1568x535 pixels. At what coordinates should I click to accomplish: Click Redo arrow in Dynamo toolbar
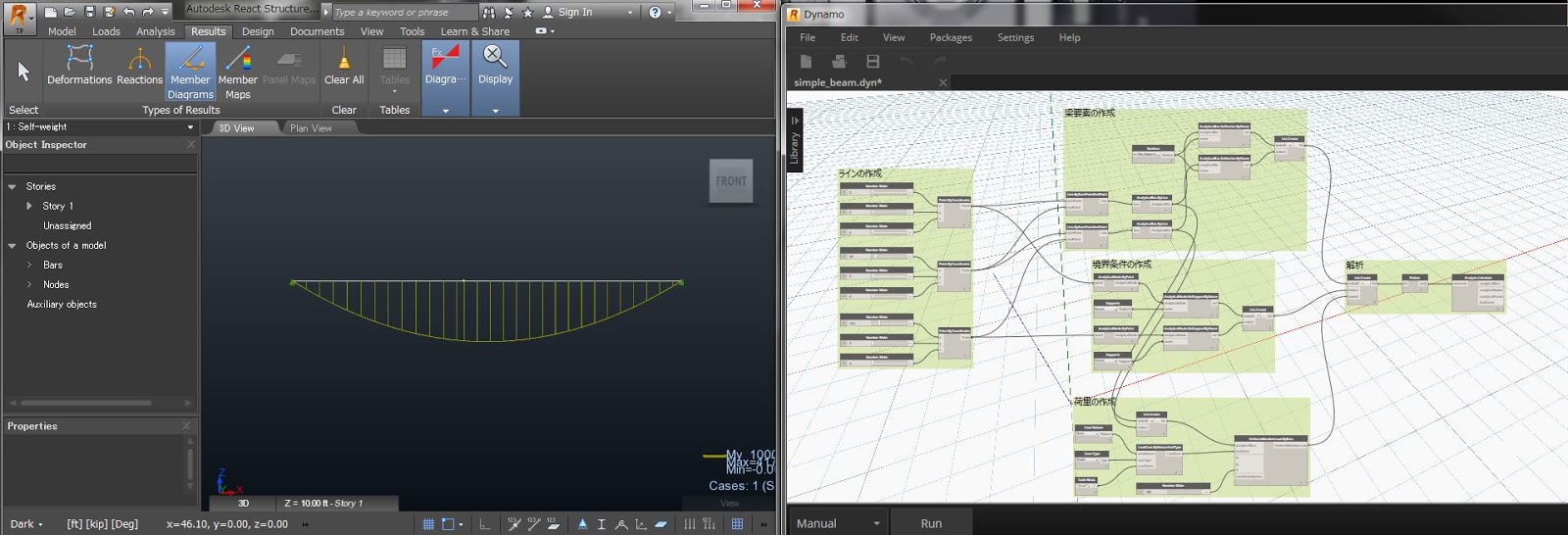pyautogui.click(x=940, y=61)
